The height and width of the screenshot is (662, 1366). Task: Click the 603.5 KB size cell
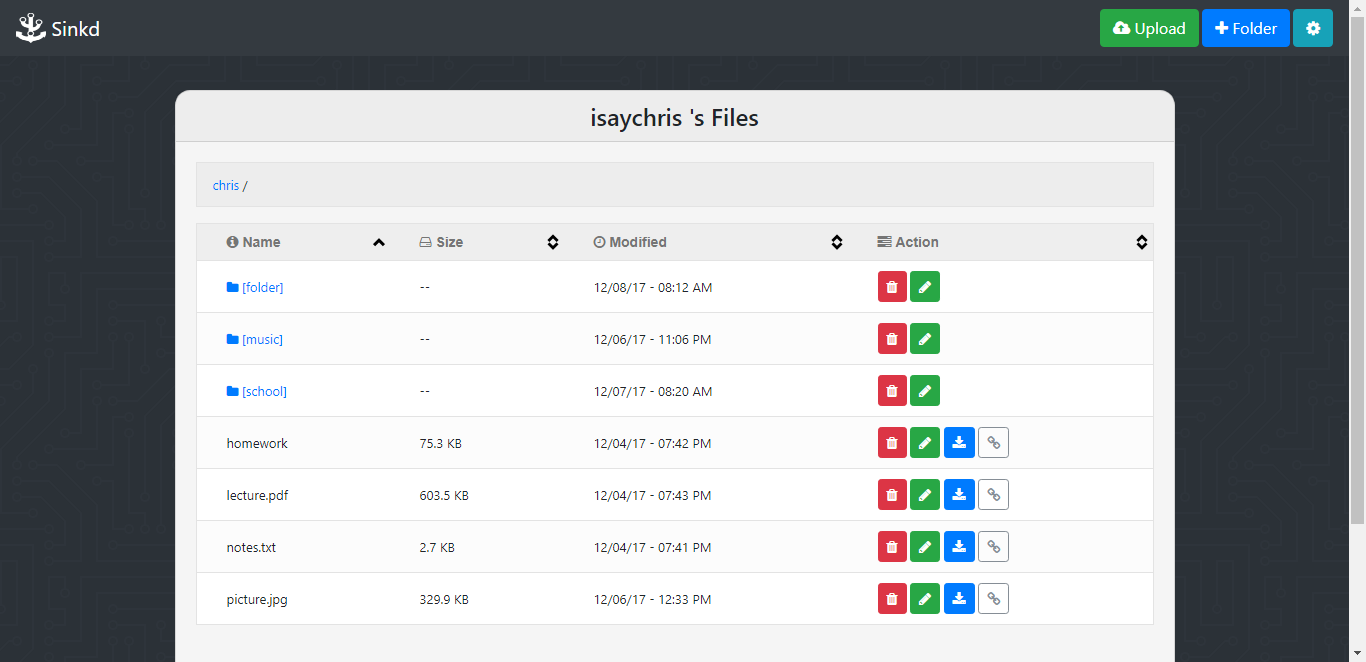pos(444,495)
